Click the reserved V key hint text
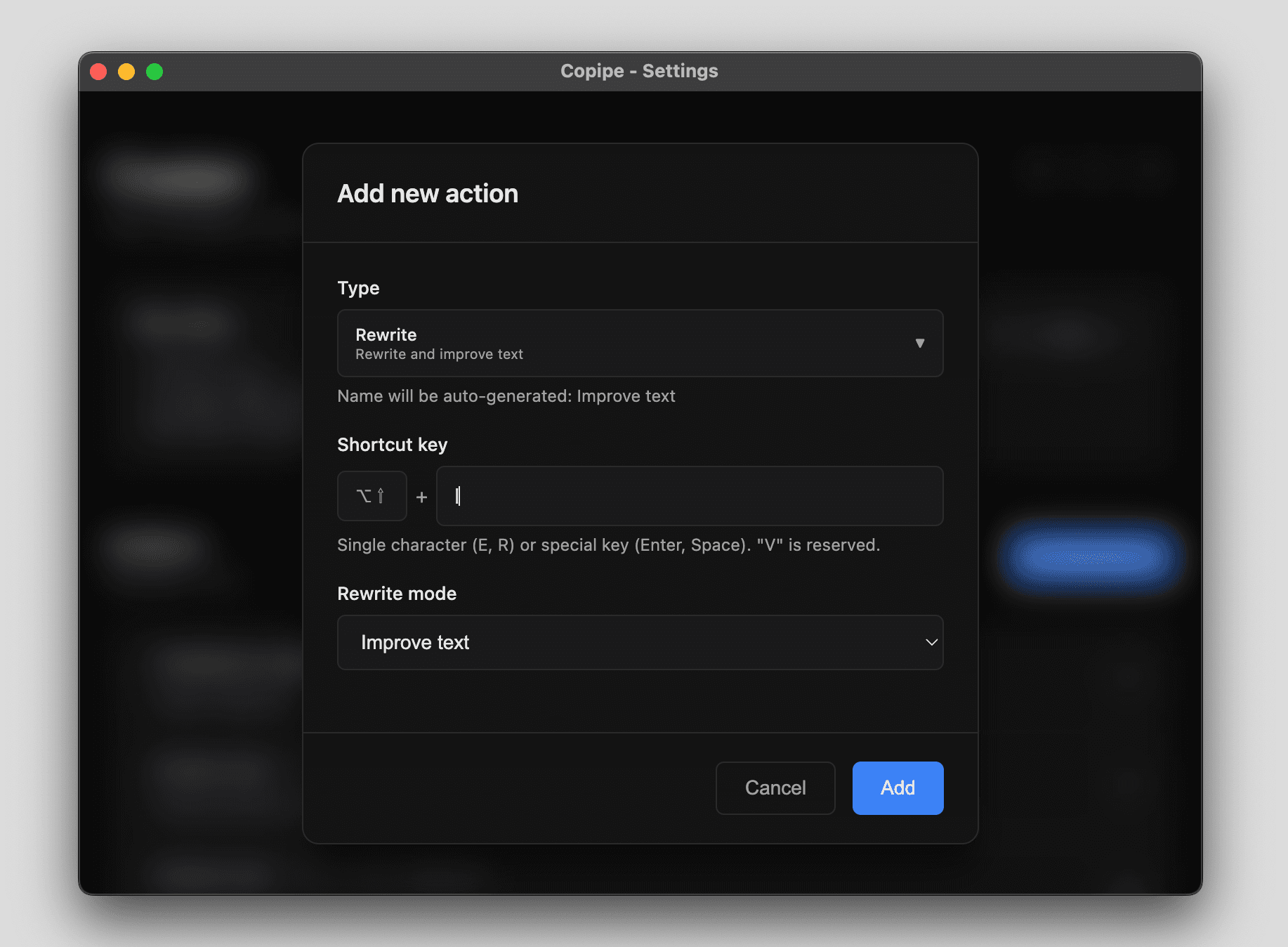 pyautogui.click(x=608, y=545)
